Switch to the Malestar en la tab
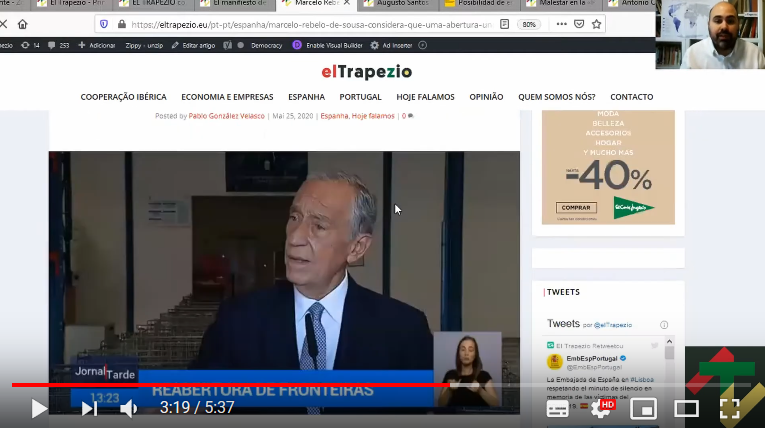The height and width of the screenshot is (428, 765). [560, 3]
